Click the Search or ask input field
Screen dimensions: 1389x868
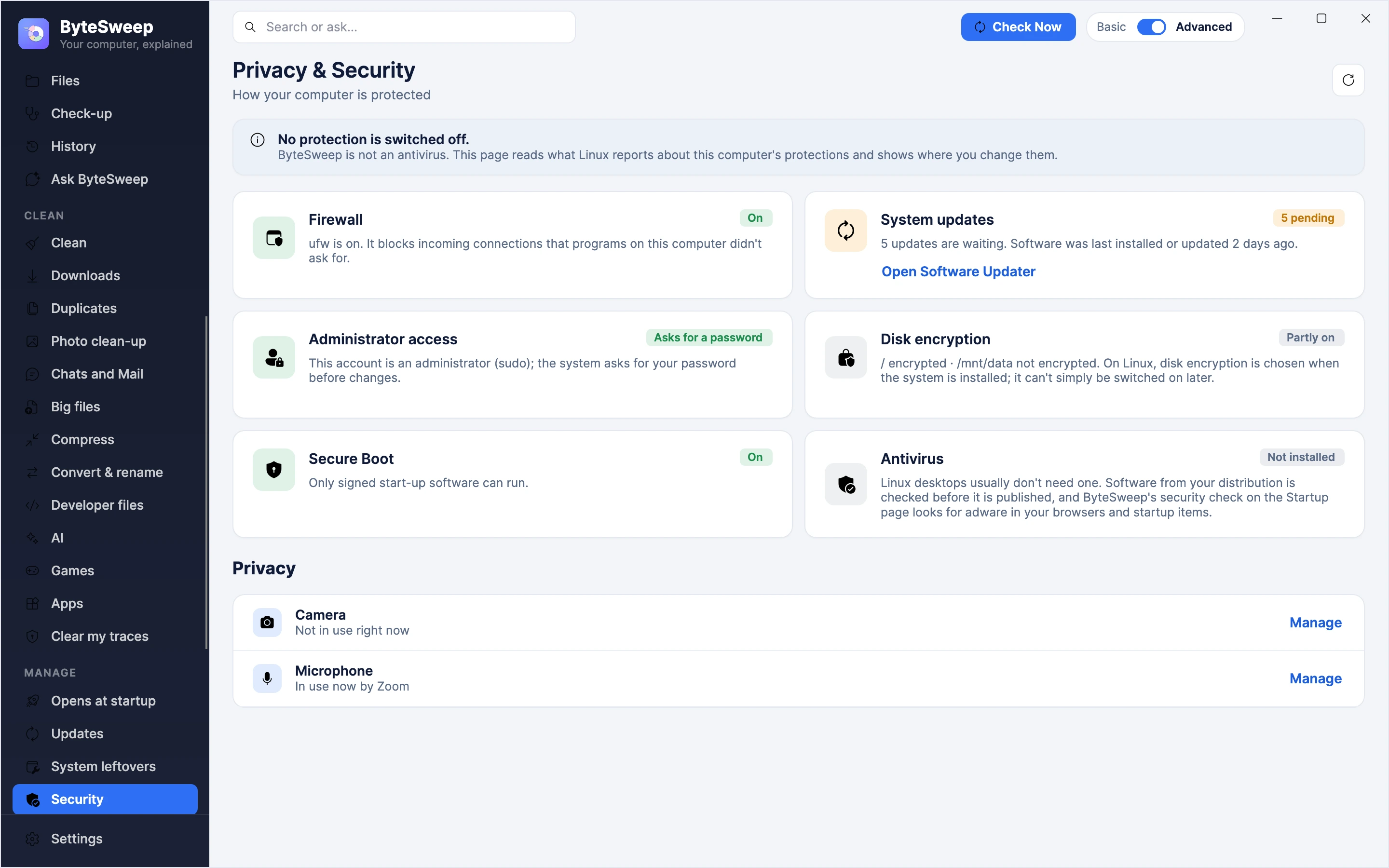pos(404,27)
